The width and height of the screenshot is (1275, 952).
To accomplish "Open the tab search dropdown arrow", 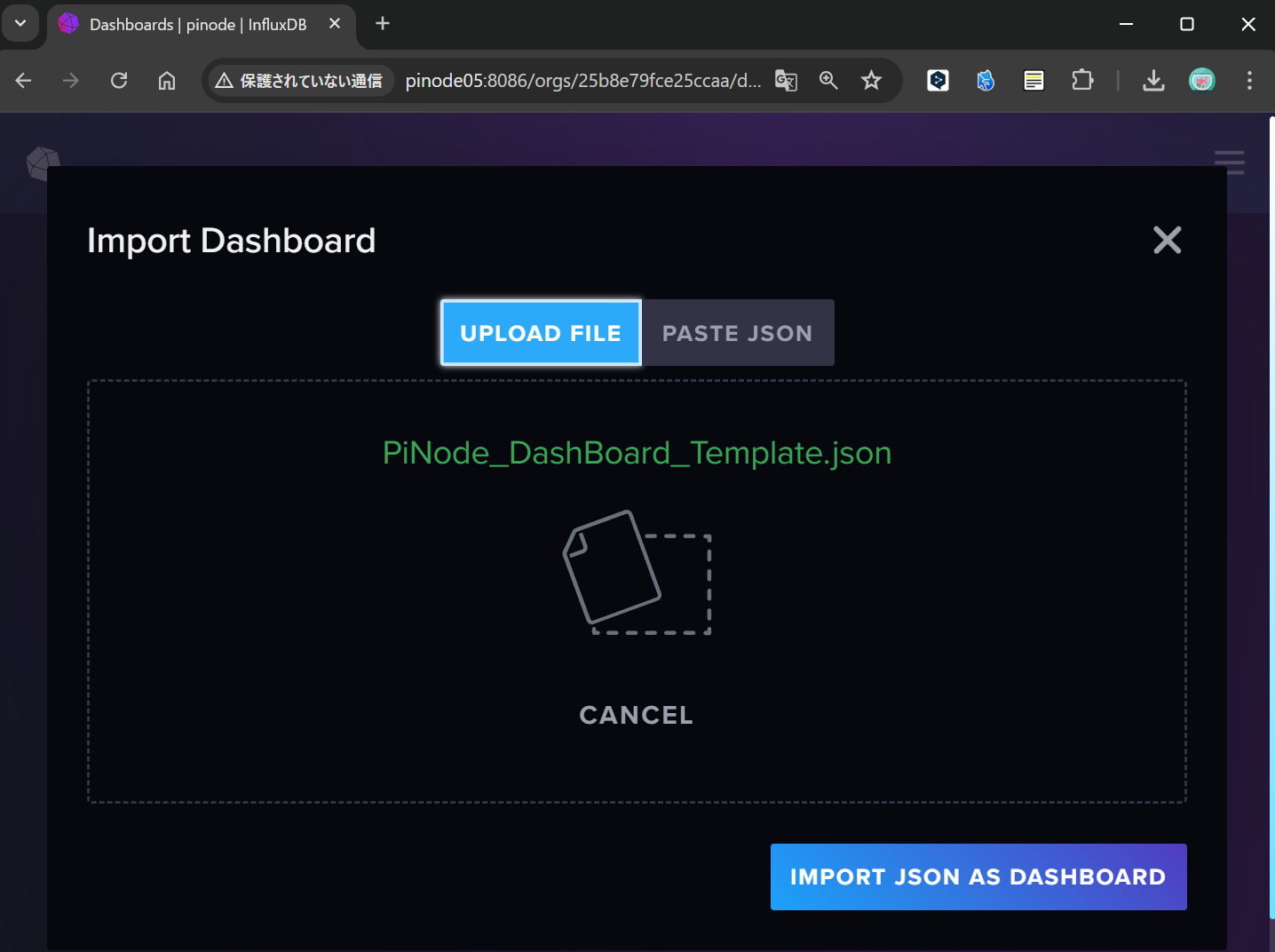I will (20, 23).
